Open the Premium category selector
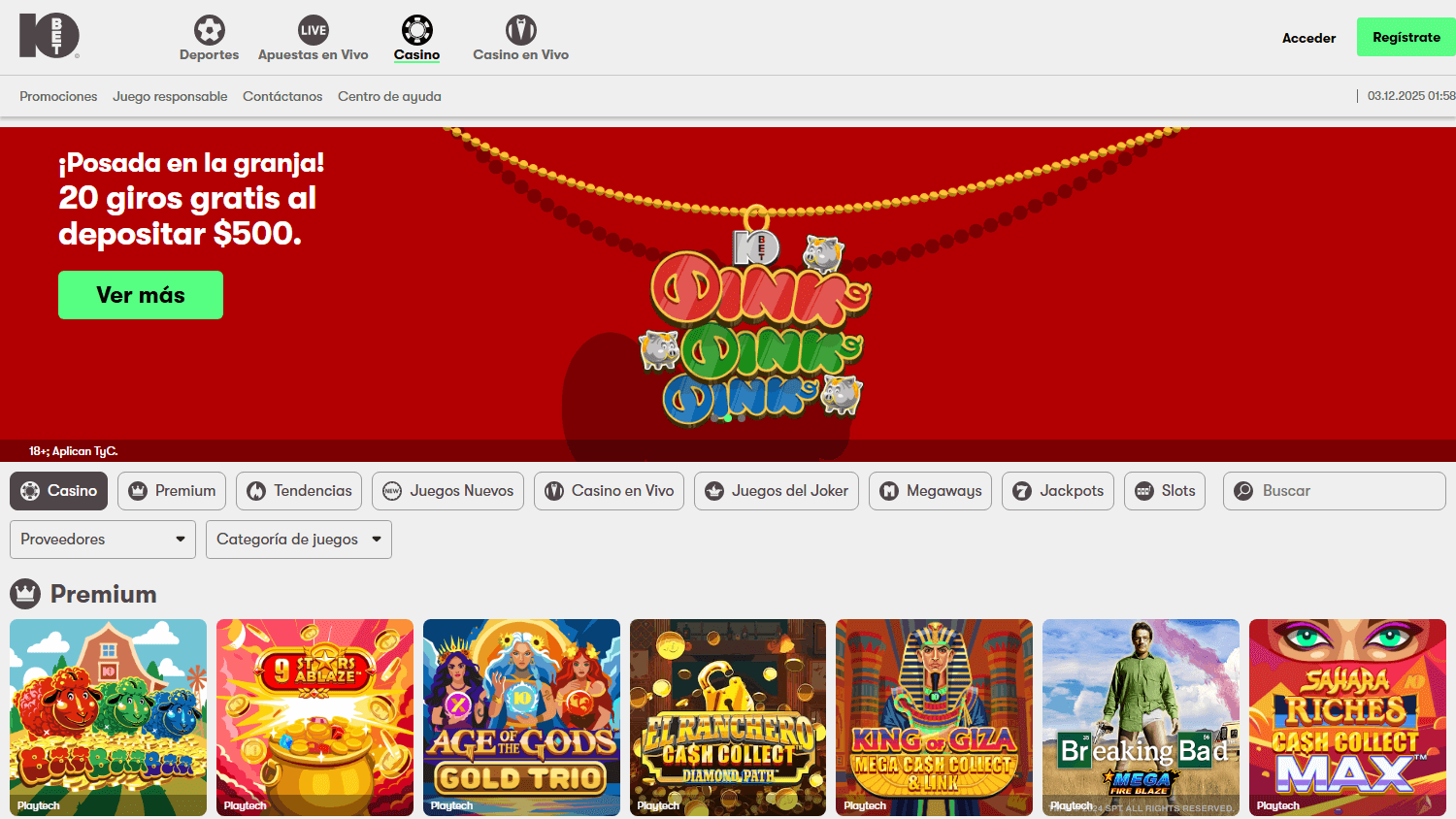 (x=171, y=491)
